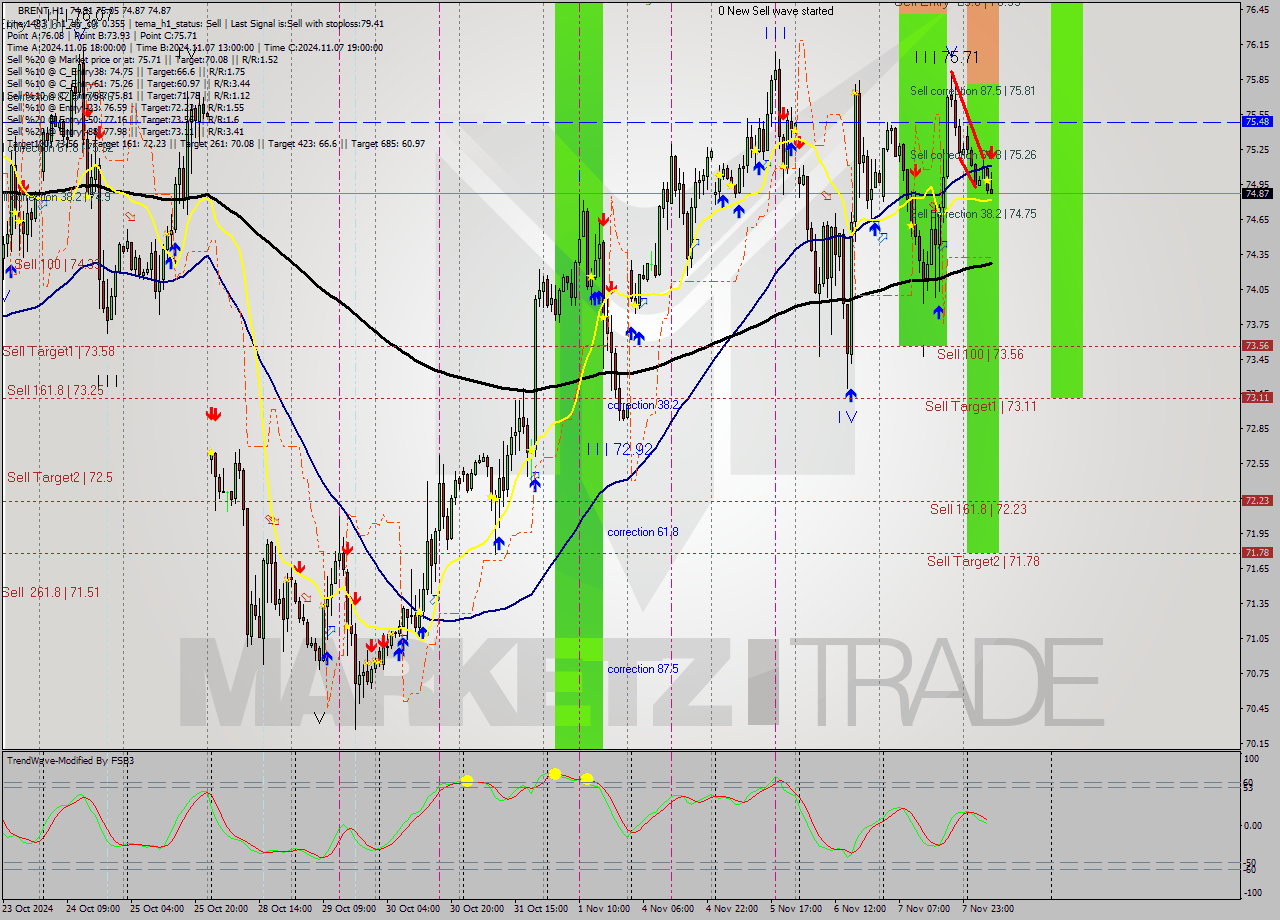Click the blue 'I V' wave label
The width and height of the screenshot is (1280, 920).
(847, 416)
